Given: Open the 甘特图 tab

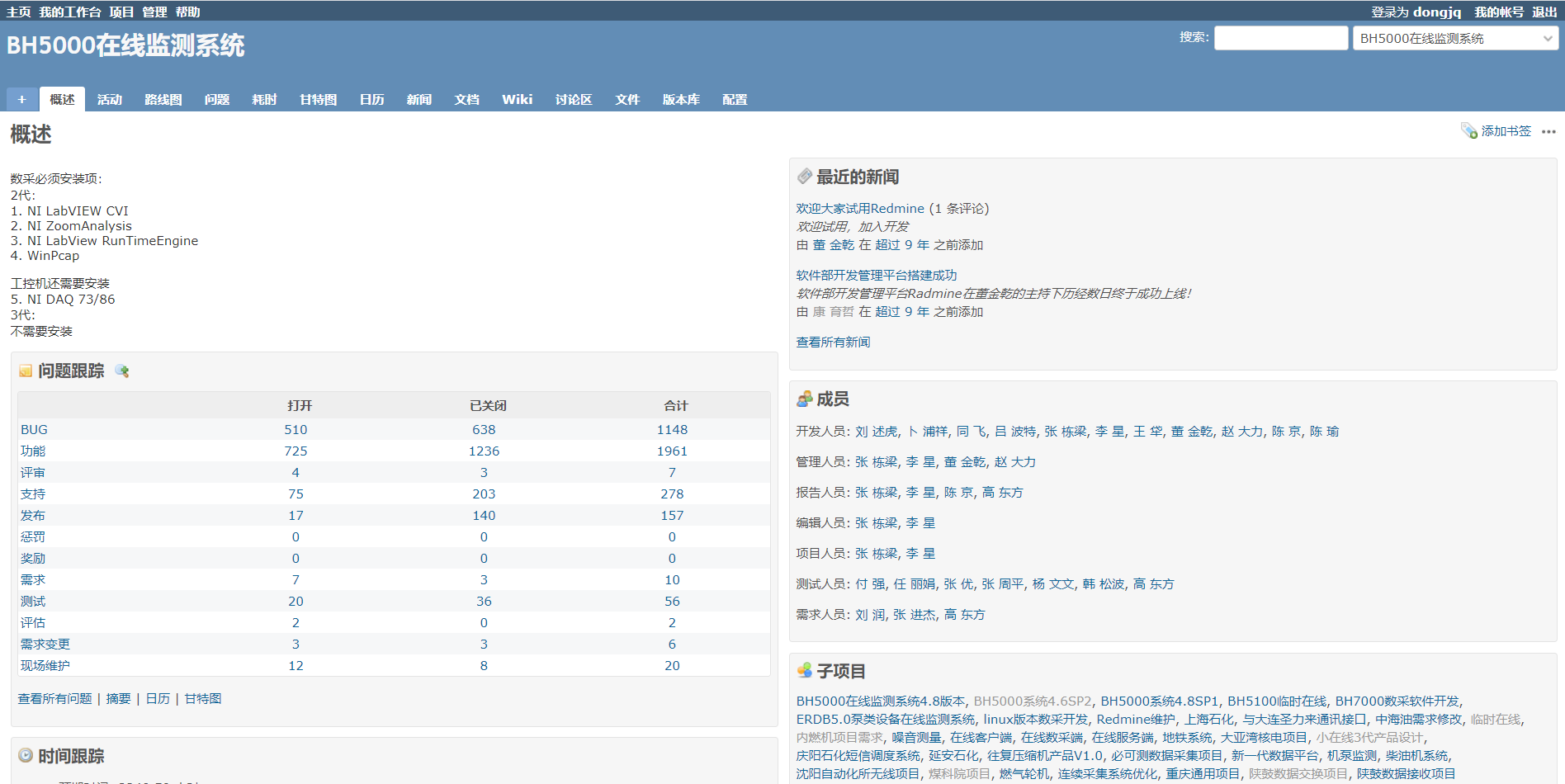Looking at the screenshot, I should tap(318, 100).
